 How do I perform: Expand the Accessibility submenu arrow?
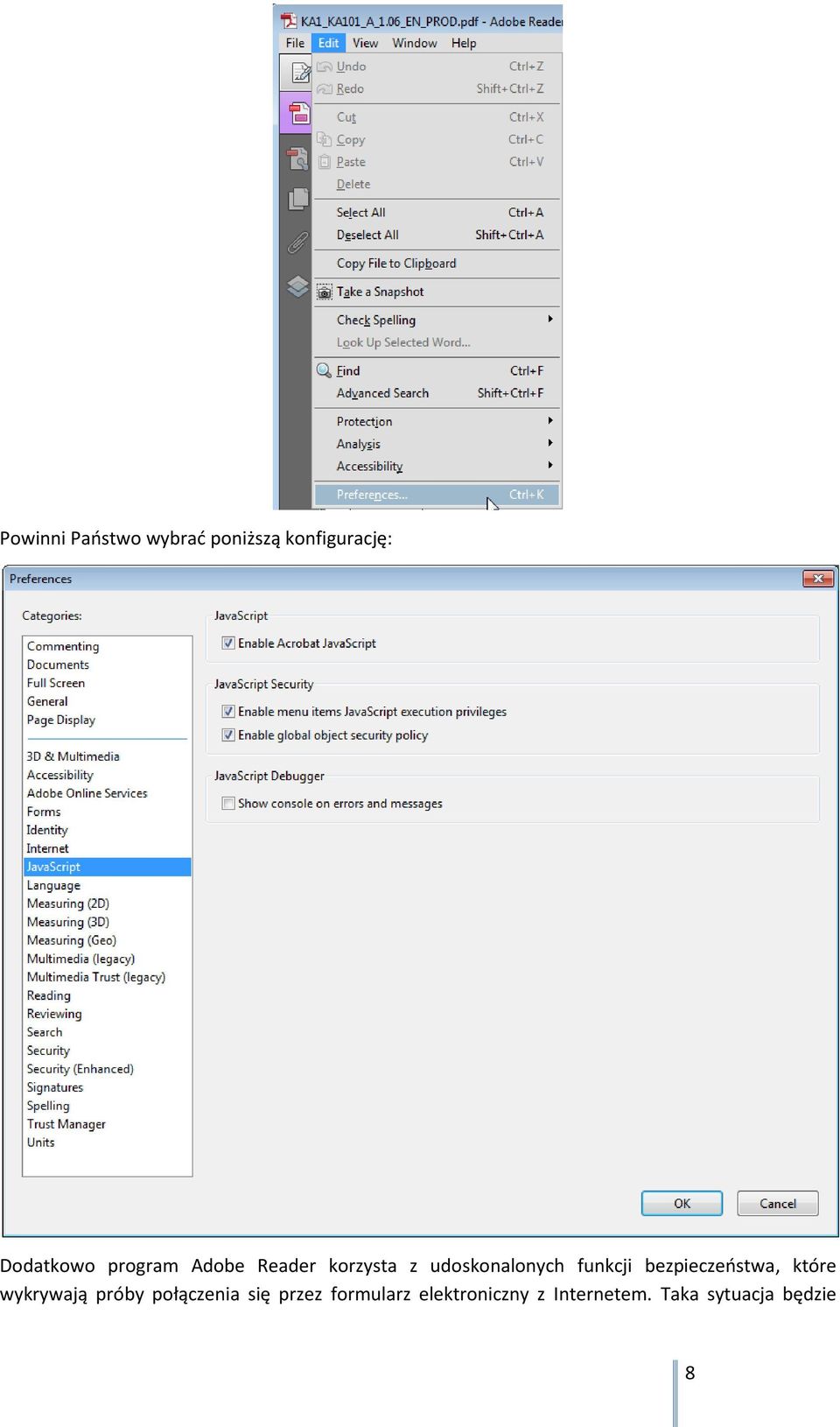(550, 466)
